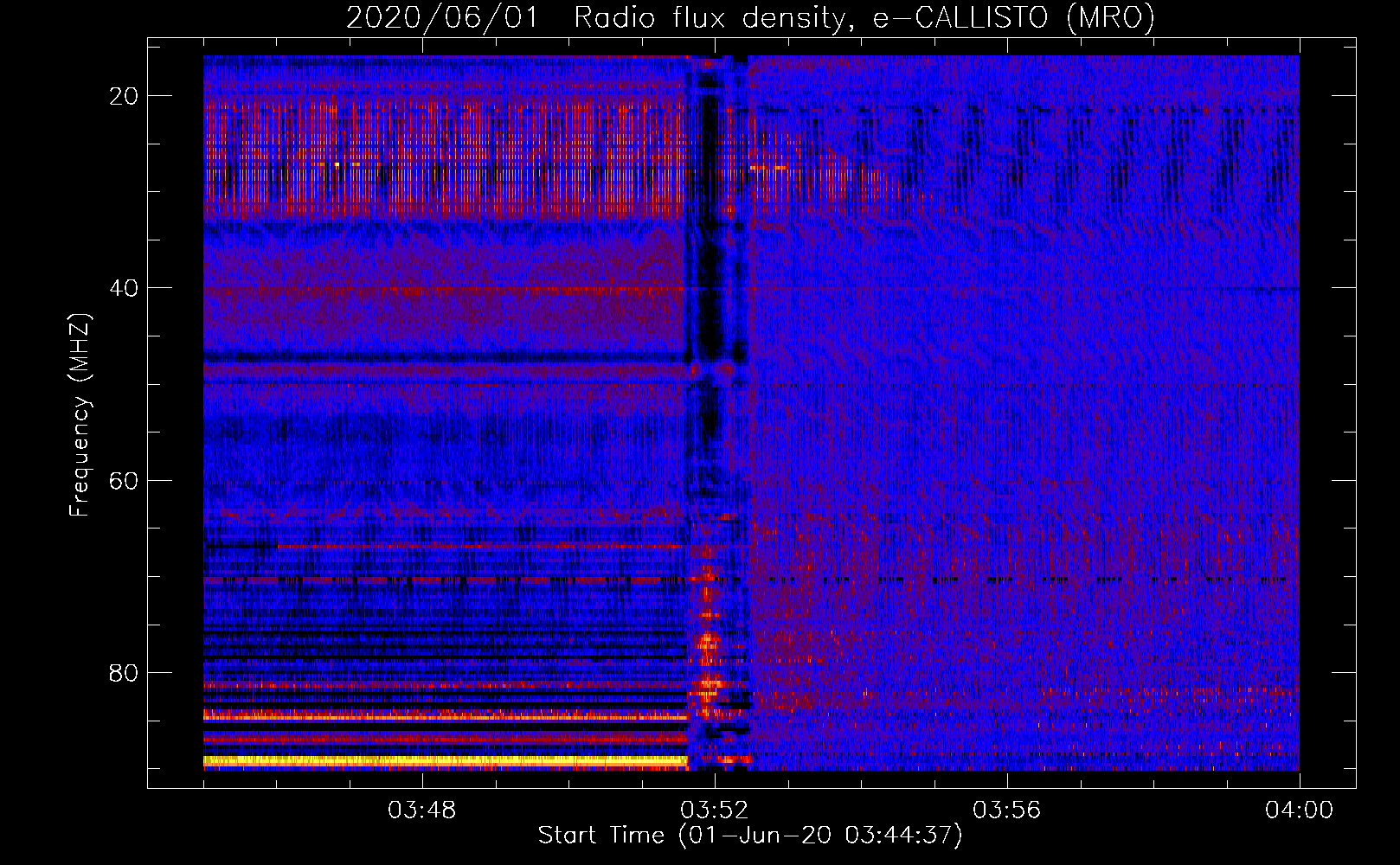
Task: Click the 04:00 time axis label
Action: pos(1299,811)
